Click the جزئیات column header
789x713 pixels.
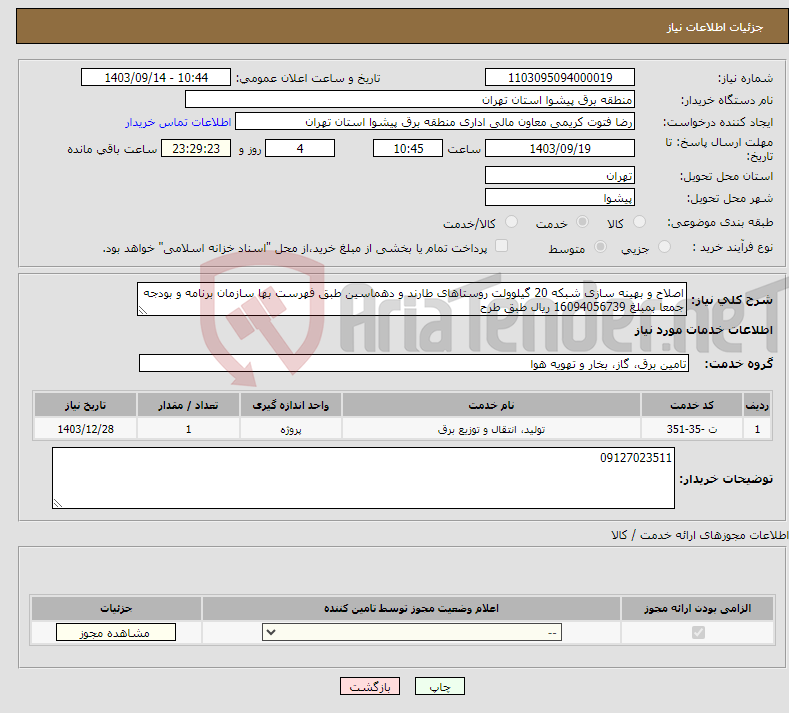pyautogui.click(x=116, y=608)
